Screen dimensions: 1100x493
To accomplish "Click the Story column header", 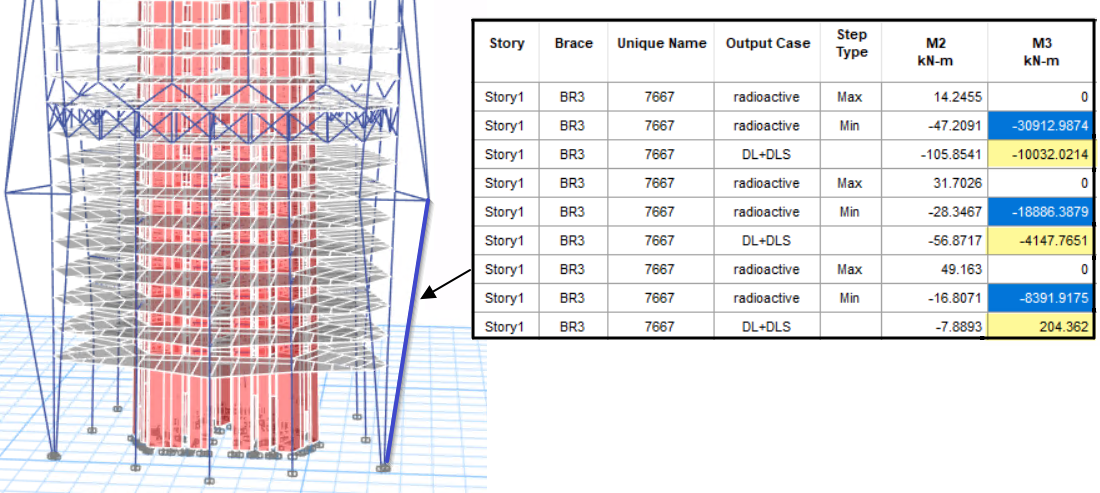I will [506, 44].
